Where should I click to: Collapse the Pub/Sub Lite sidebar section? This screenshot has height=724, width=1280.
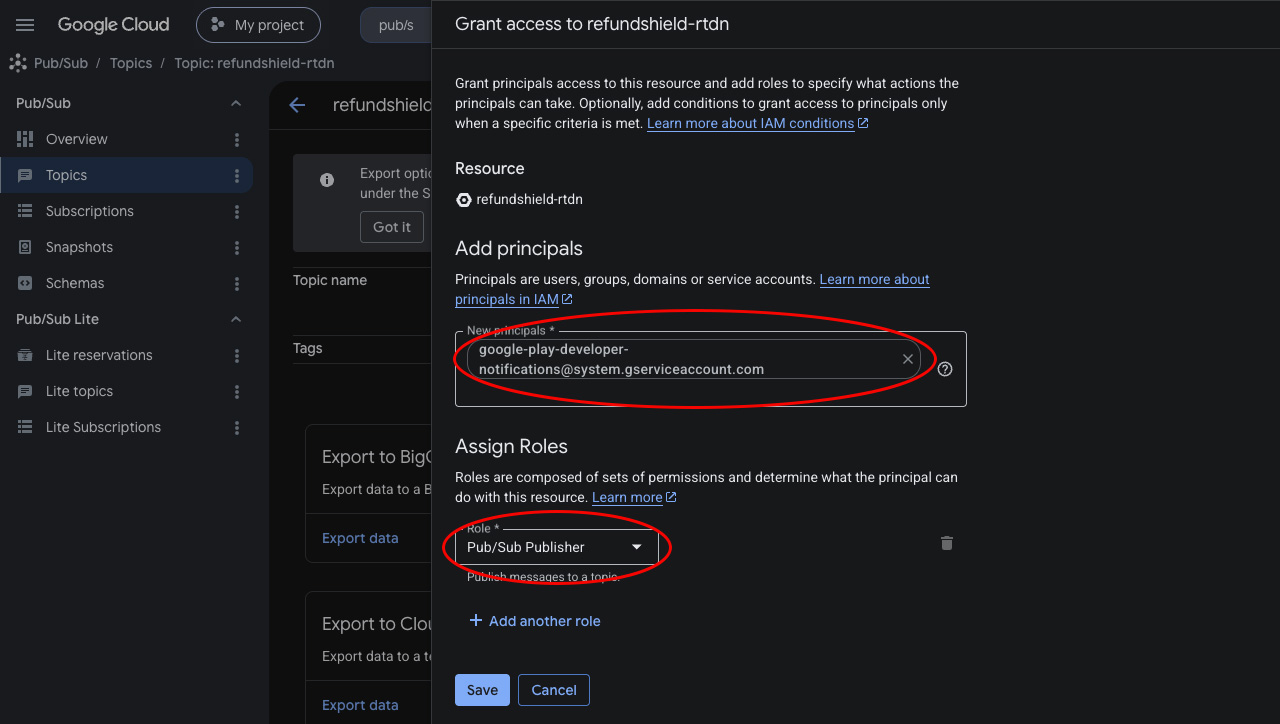[236, 319]
